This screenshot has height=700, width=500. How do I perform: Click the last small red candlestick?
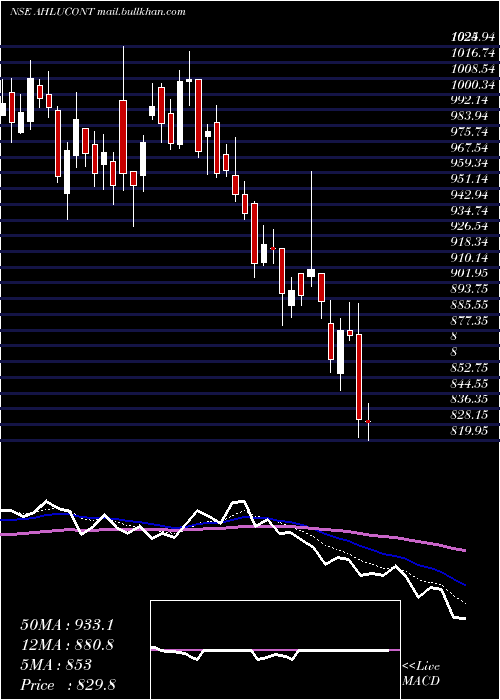point(368,421)
